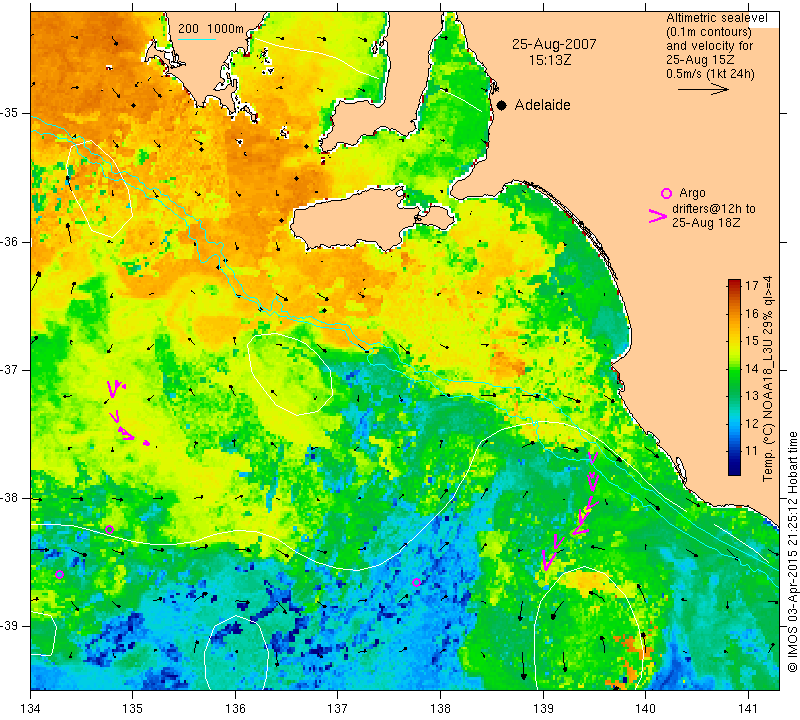Select the '15:13Z' time text

click(550, 60)
